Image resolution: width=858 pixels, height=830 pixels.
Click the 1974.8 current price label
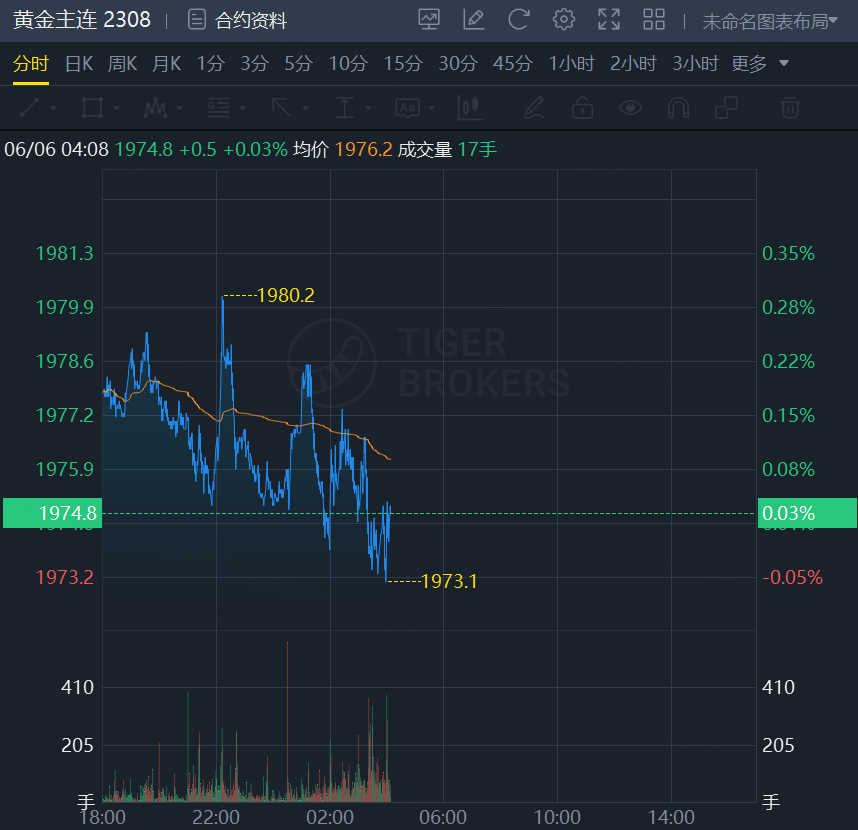click(x=53, y=513)
